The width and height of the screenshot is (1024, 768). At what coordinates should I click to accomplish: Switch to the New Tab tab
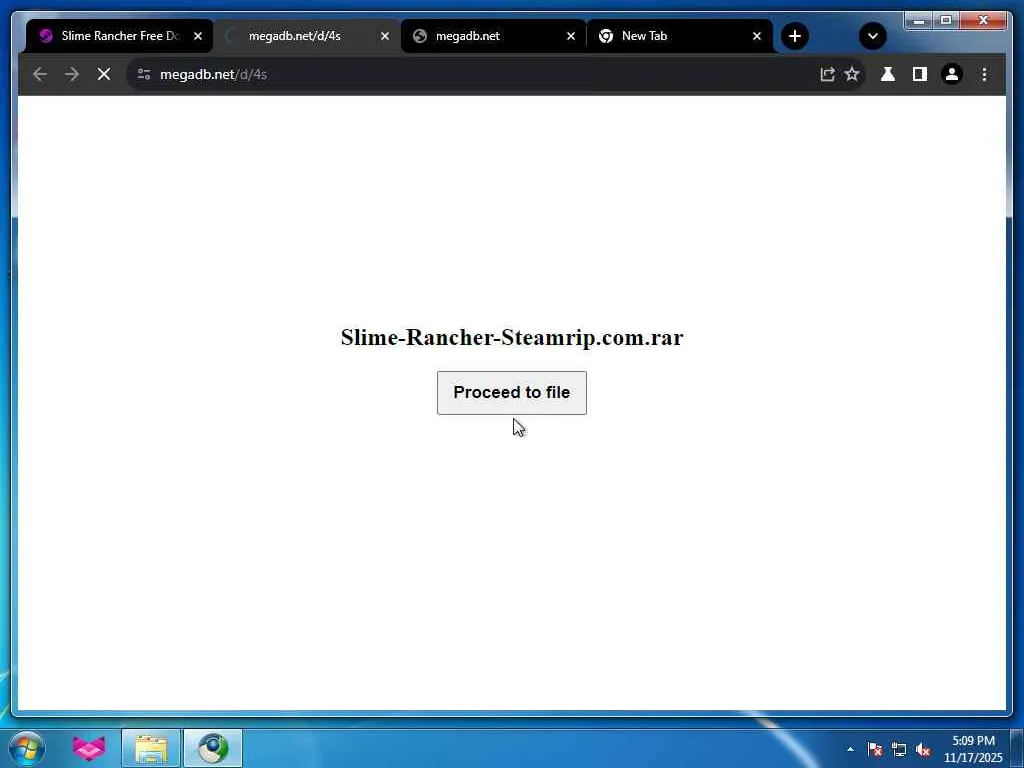[x=678, y=36]
